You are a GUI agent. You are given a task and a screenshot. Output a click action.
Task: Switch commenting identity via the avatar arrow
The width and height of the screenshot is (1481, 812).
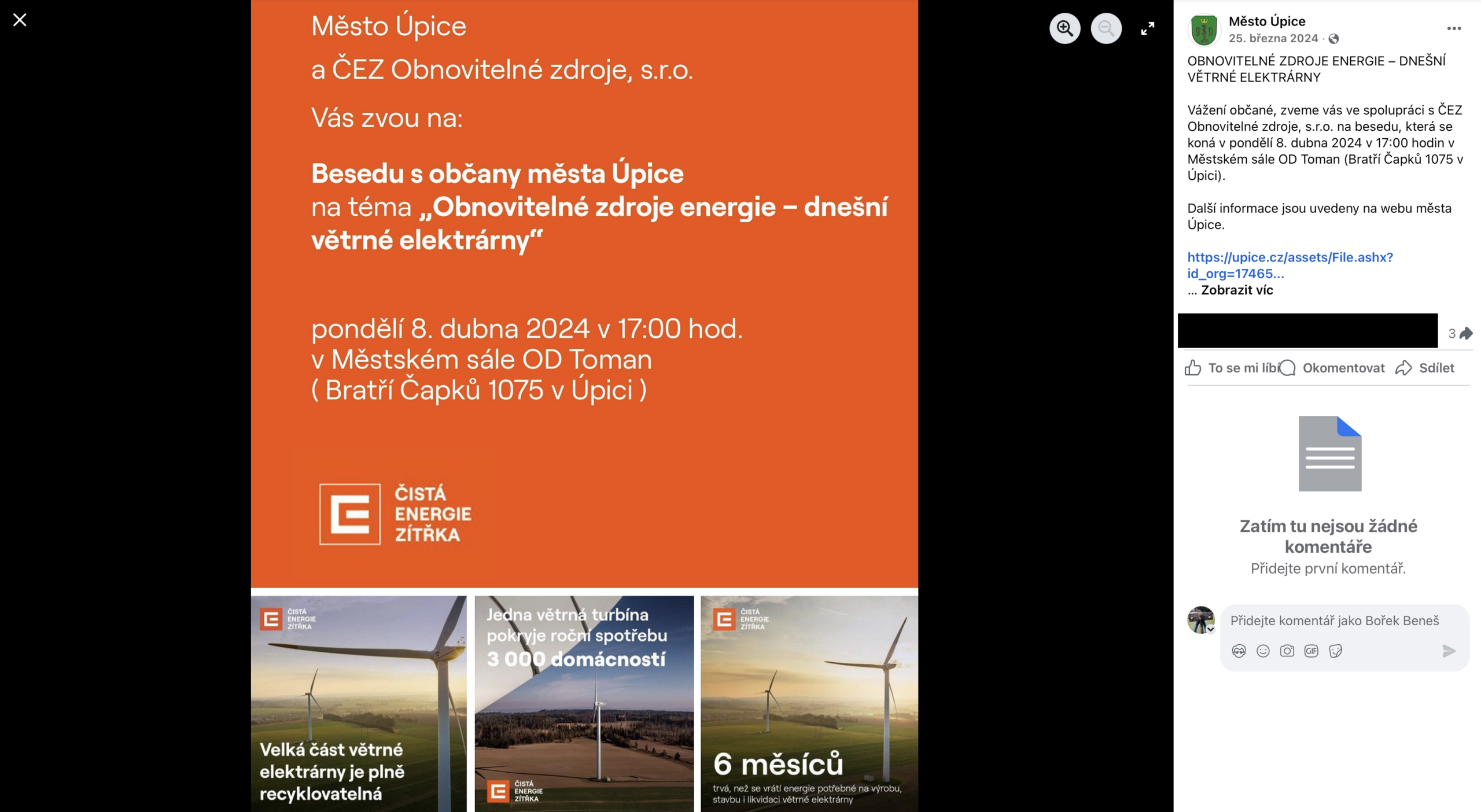[x=1210, y=629]
